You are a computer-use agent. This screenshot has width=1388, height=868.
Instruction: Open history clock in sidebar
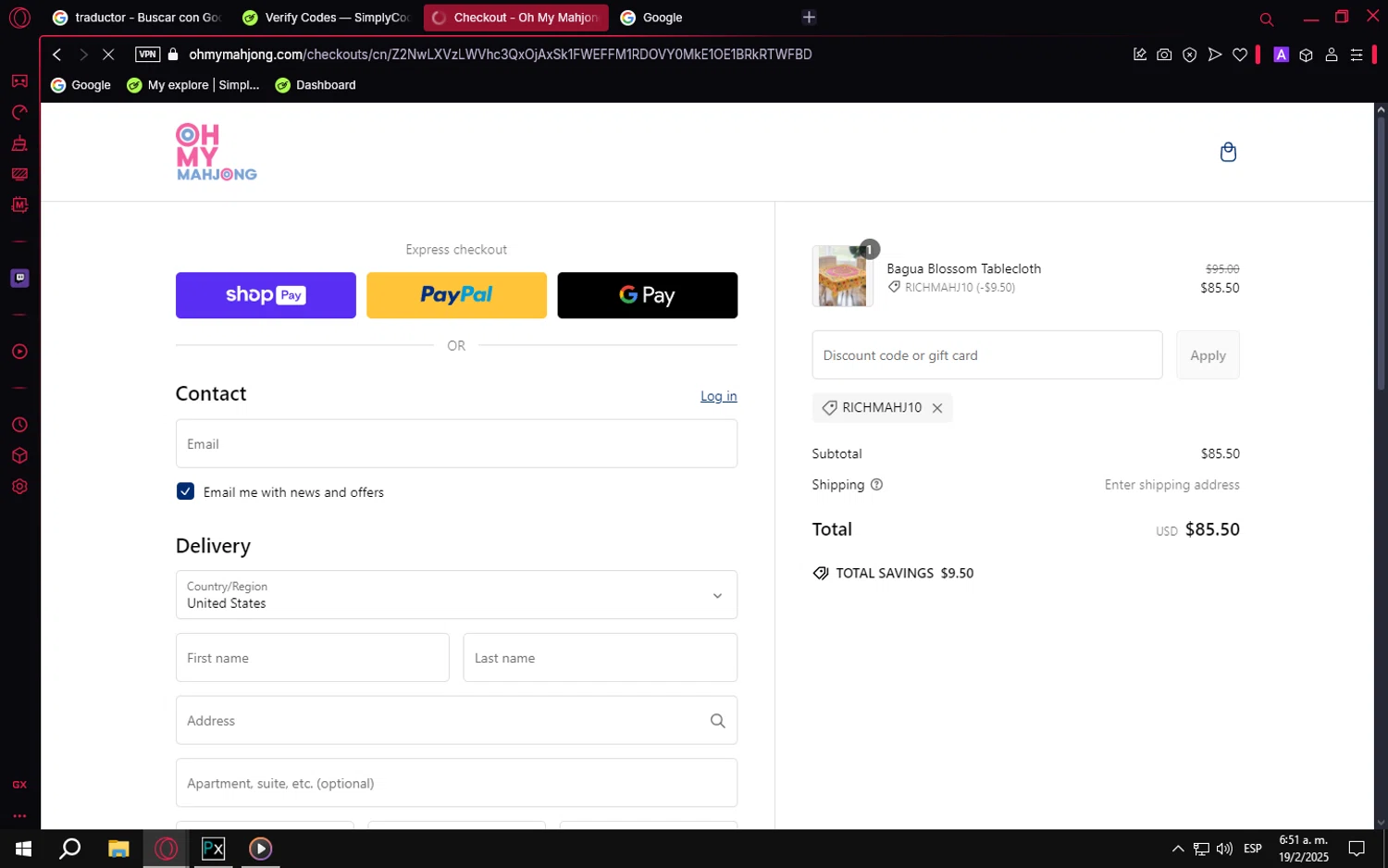[19, 425]
